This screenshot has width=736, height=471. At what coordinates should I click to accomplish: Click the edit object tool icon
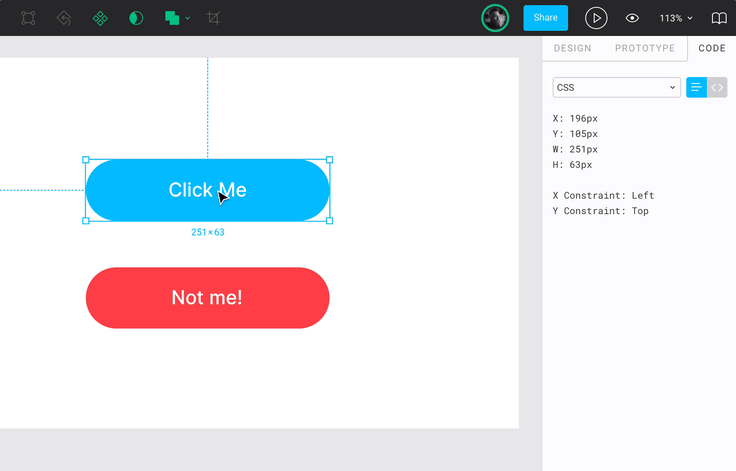coord(28,18)
